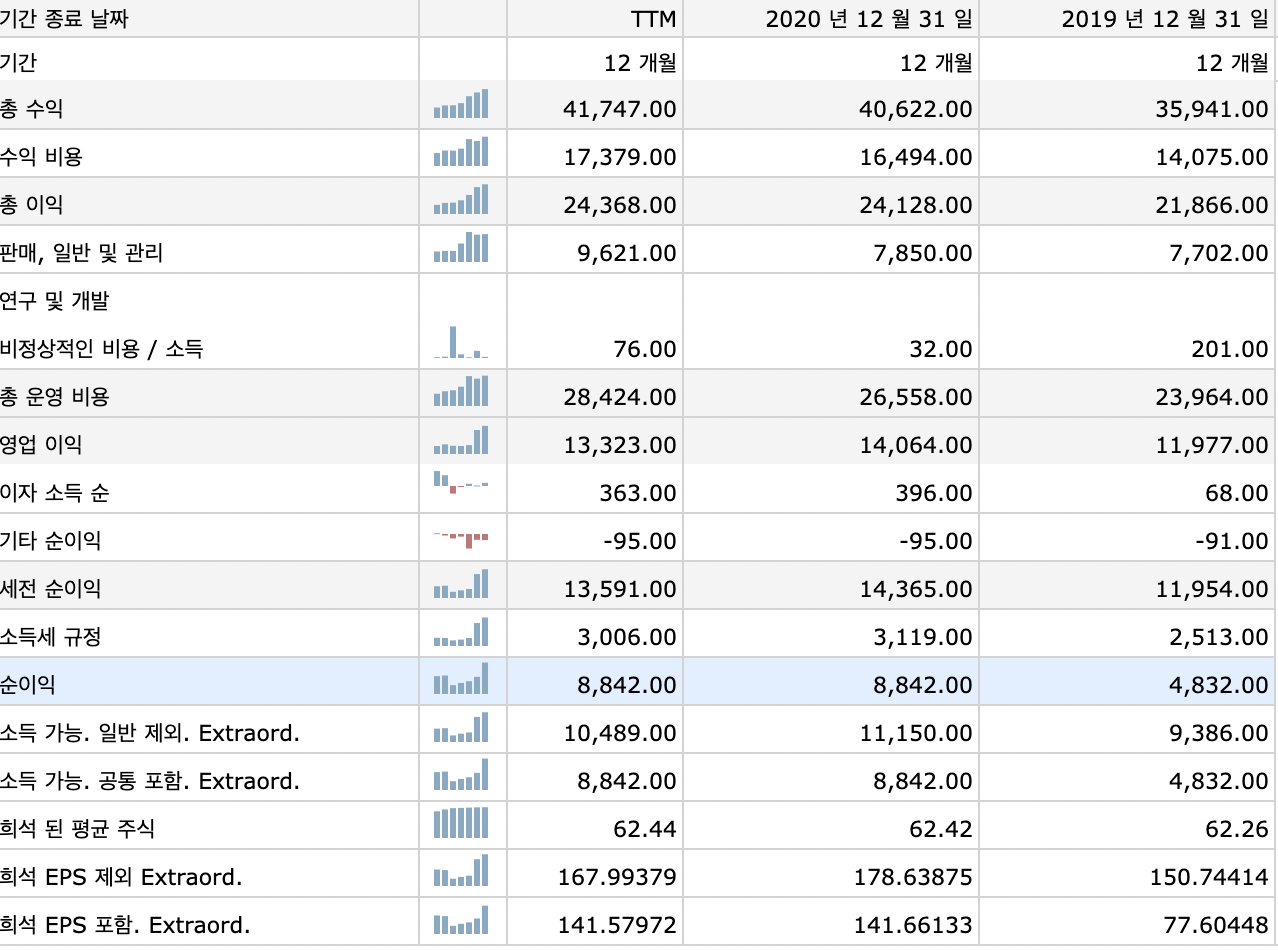
Task: Click 2020 gross profit value 24,128.00
Action: [915, 205]
